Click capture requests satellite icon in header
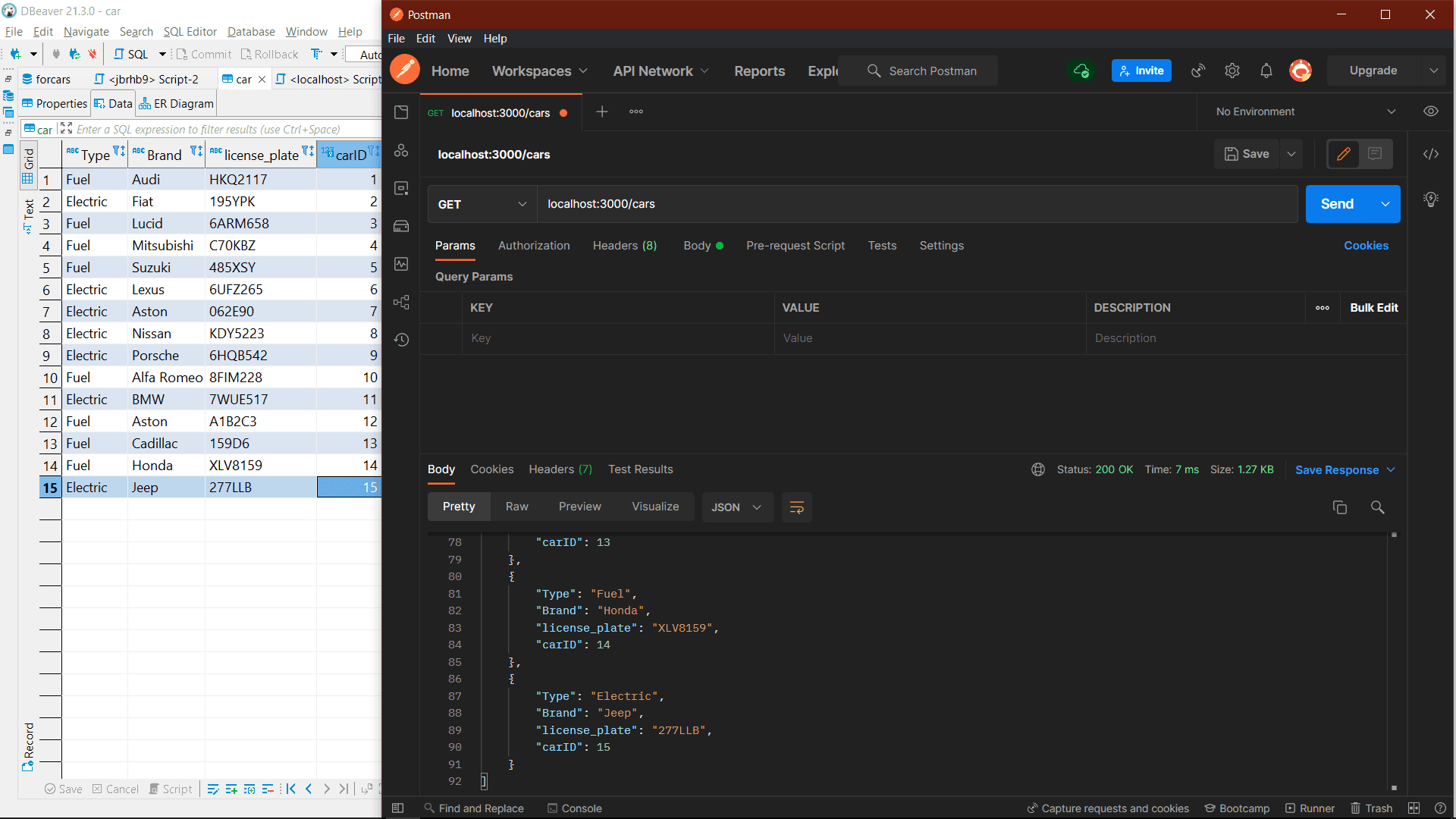Viewport: 1456px width, 819px height. coord(1198,71)
